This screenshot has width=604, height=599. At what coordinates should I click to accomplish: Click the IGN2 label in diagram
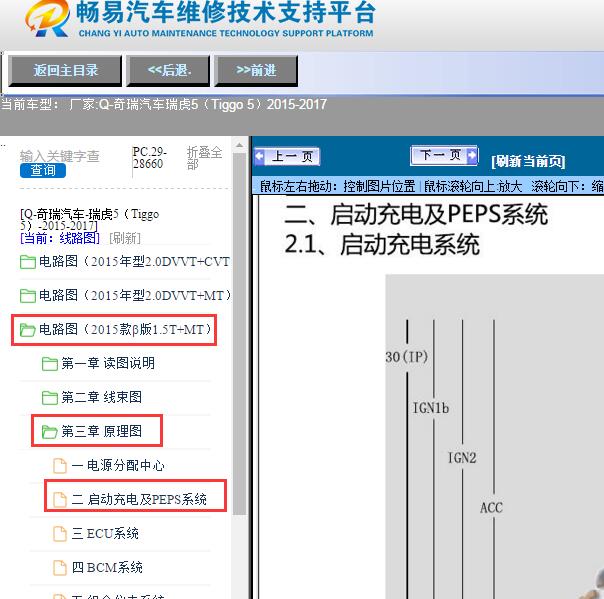coord(462,458)
